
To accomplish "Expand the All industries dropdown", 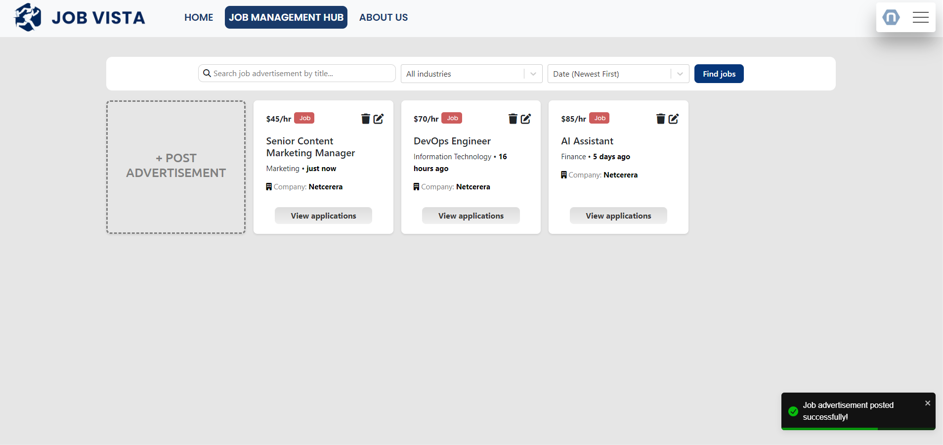I will [x=471, y=74].
